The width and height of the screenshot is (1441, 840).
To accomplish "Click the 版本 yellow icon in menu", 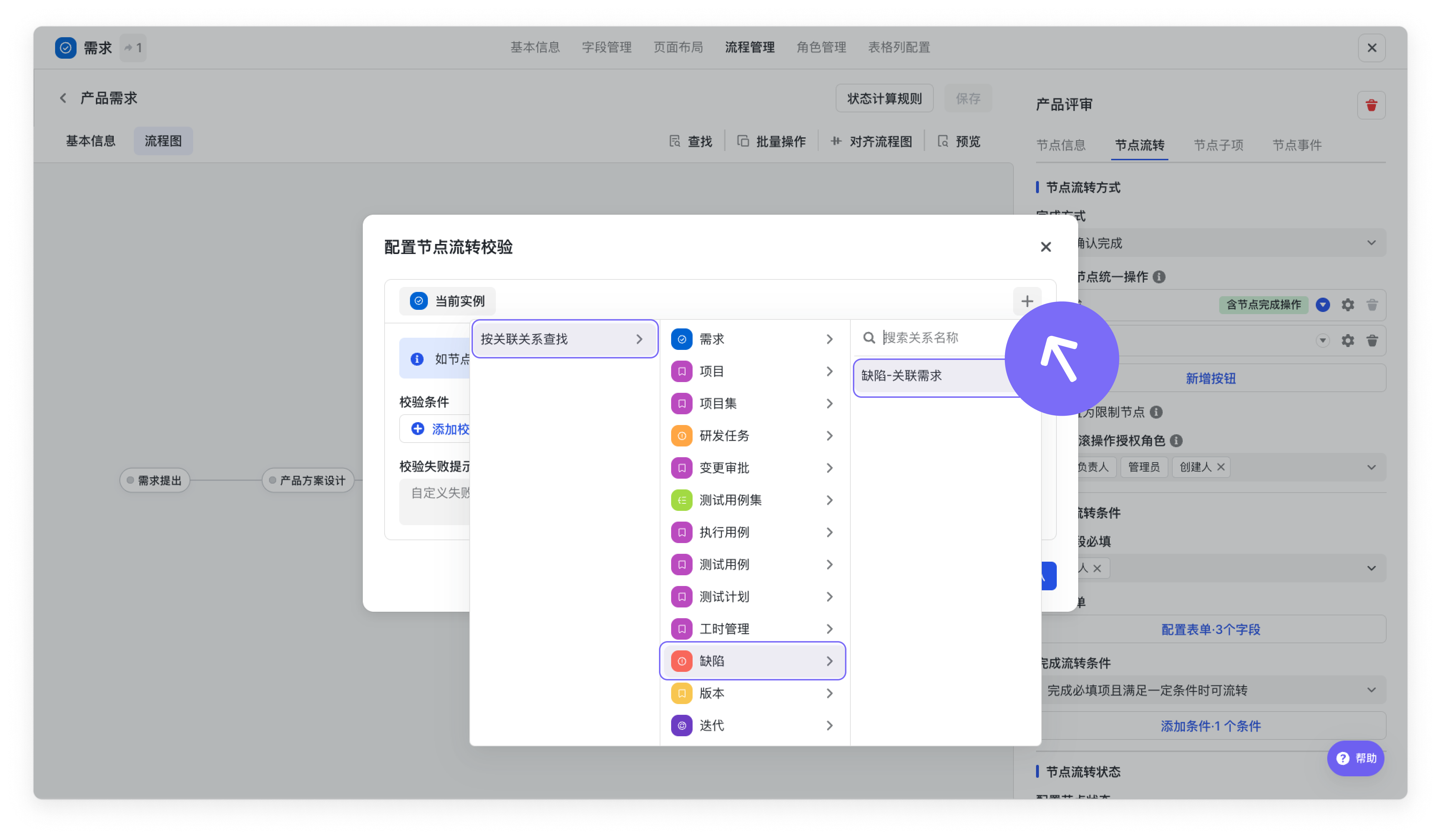I will (x=682, y=694).
